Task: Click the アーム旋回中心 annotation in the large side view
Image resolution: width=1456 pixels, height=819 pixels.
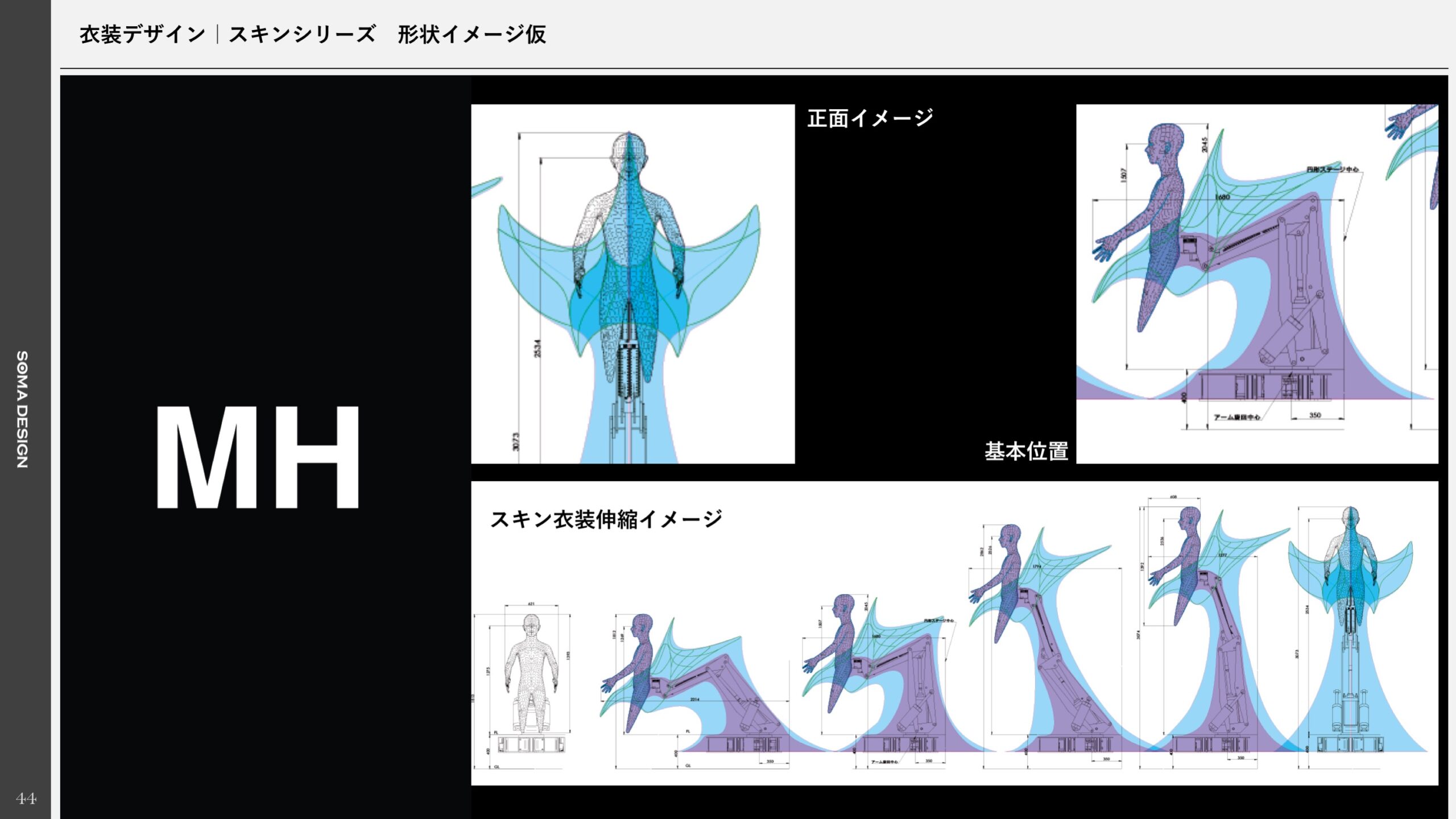Action: pos(1236,417)
